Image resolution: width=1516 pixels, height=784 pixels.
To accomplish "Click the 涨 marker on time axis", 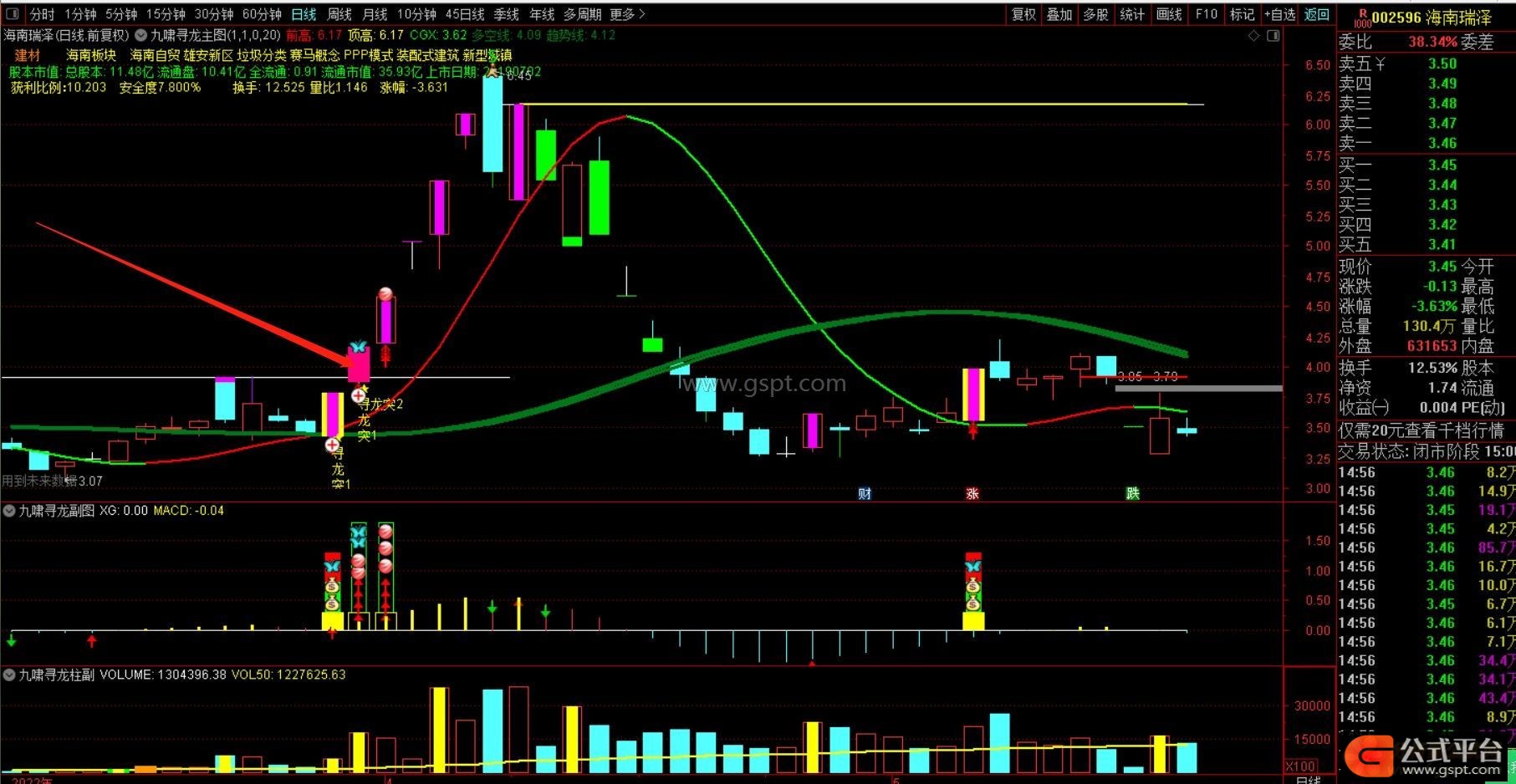I will pyautogui.click(x=972, y=493).
